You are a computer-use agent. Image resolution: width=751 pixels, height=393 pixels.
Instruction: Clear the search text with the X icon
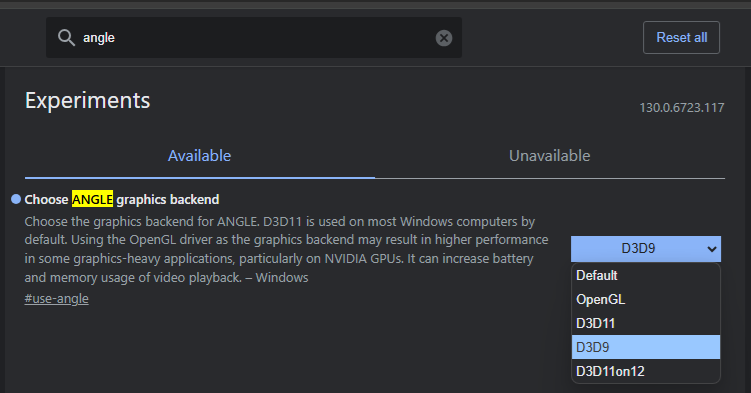(x=444, y=38)
